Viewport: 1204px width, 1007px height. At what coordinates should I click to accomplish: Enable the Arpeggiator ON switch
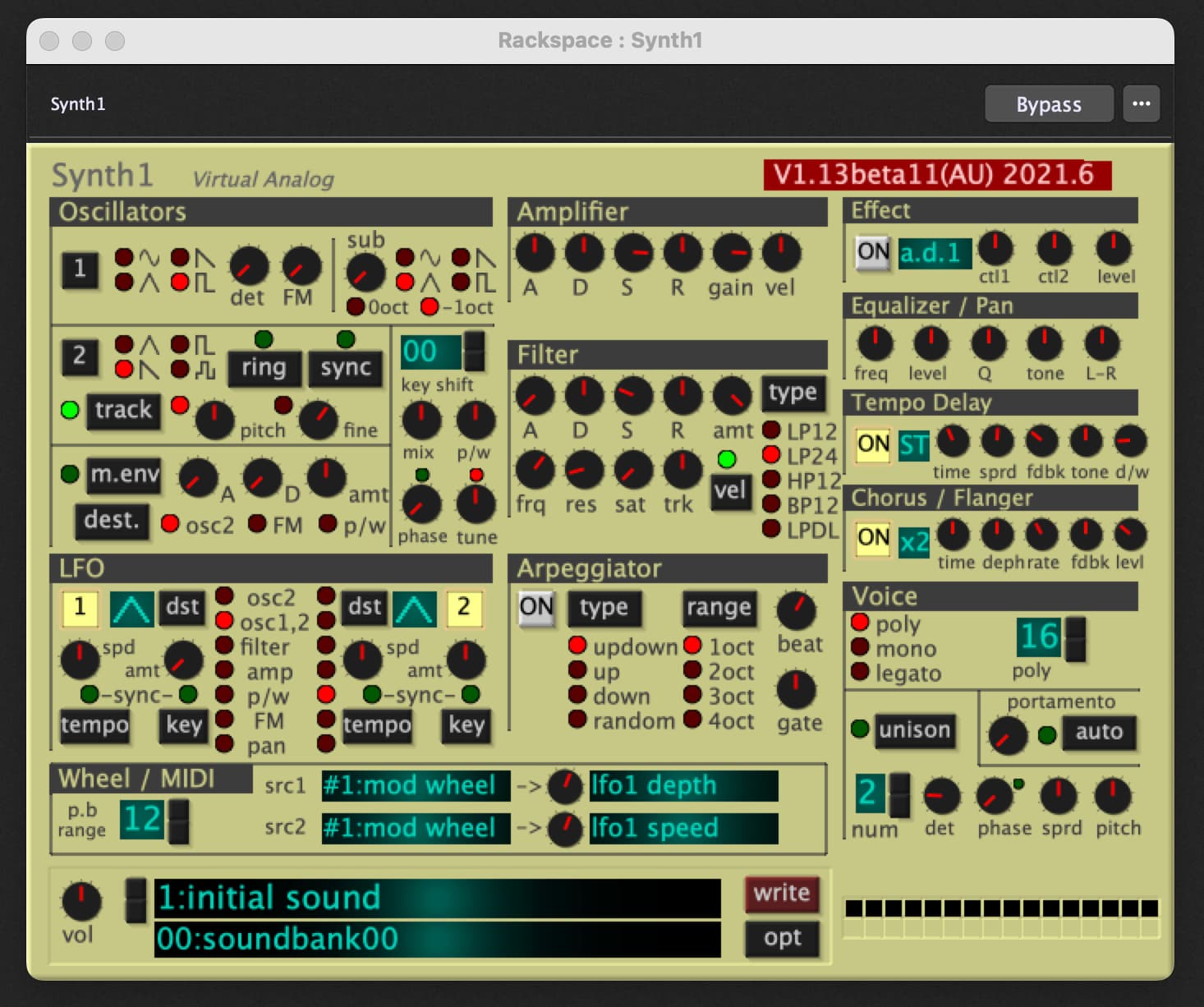(x=536, y=608)
